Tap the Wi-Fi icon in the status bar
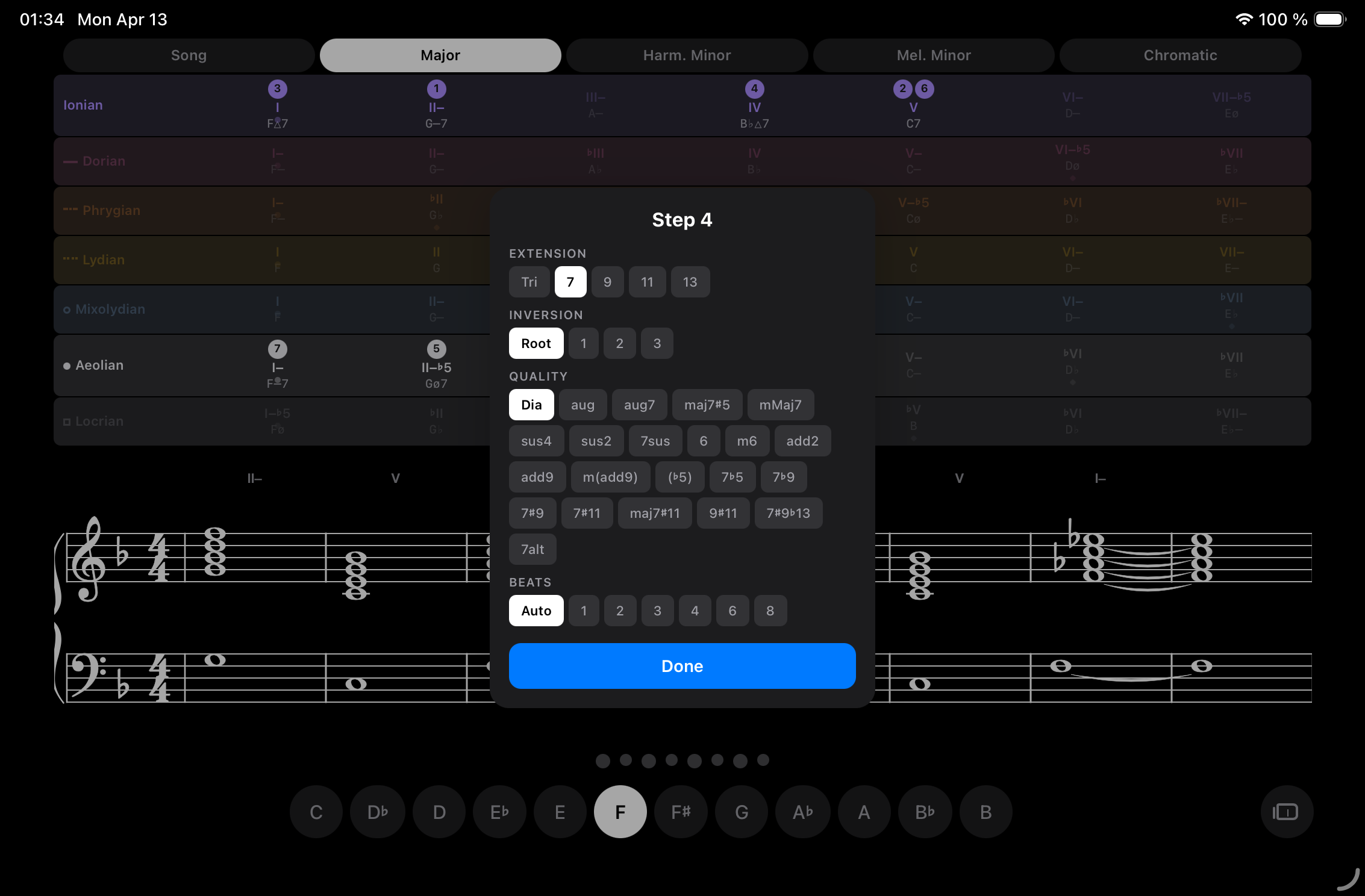 [x=1244, y=19]
